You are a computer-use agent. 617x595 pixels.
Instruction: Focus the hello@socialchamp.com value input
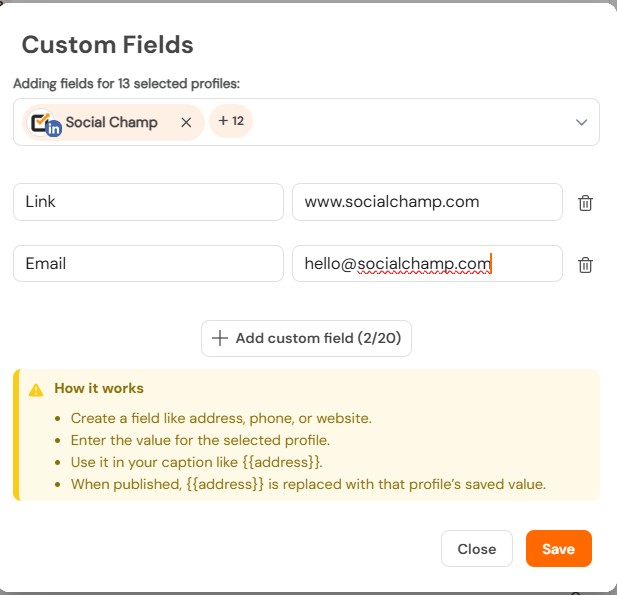pos(427,264)
